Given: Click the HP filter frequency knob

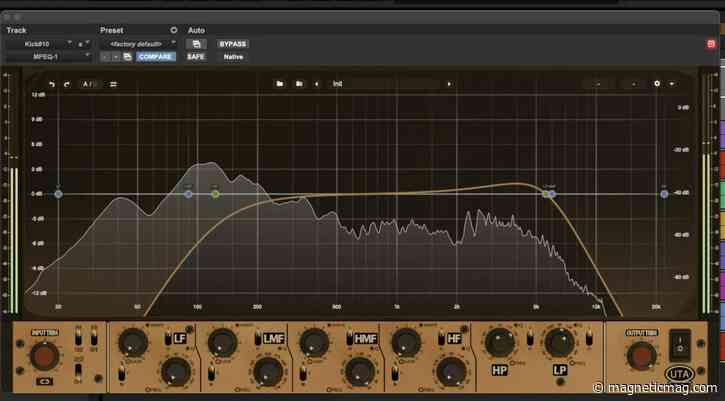Looking at the screenshot, I should (x=500, y=343).
